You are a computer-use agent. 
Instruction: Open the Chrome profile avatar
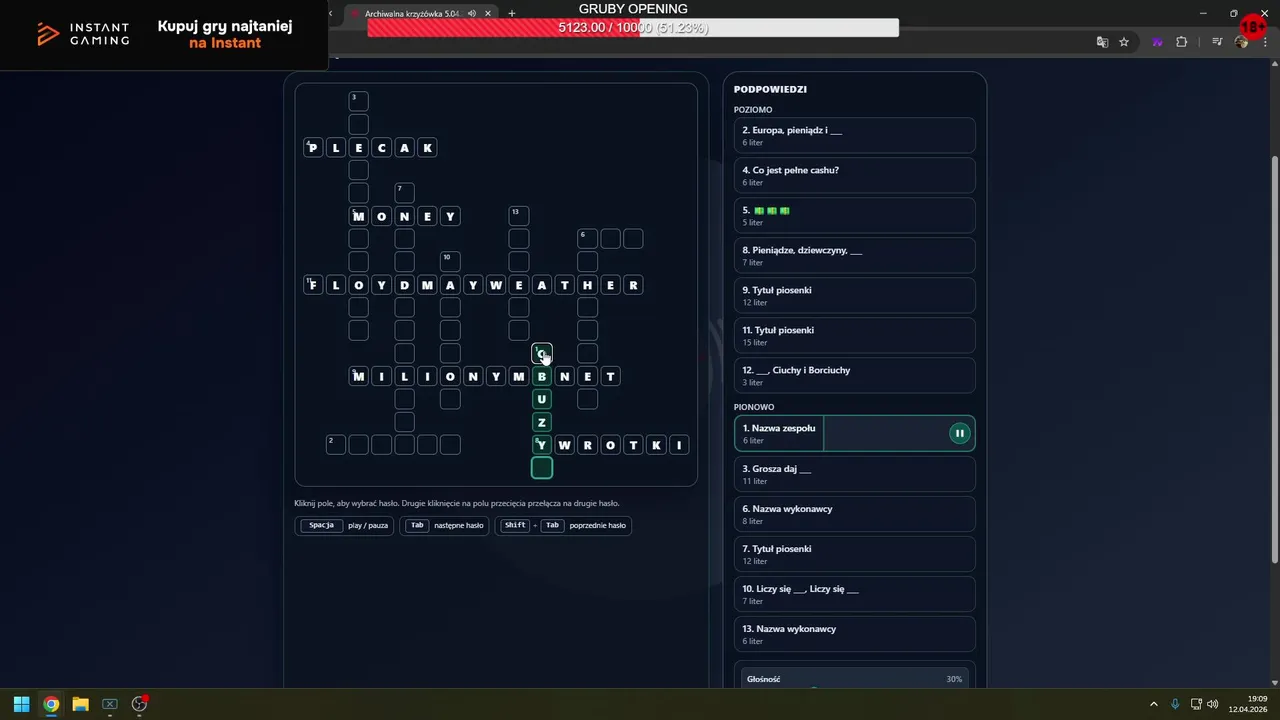coord(1241,42)
